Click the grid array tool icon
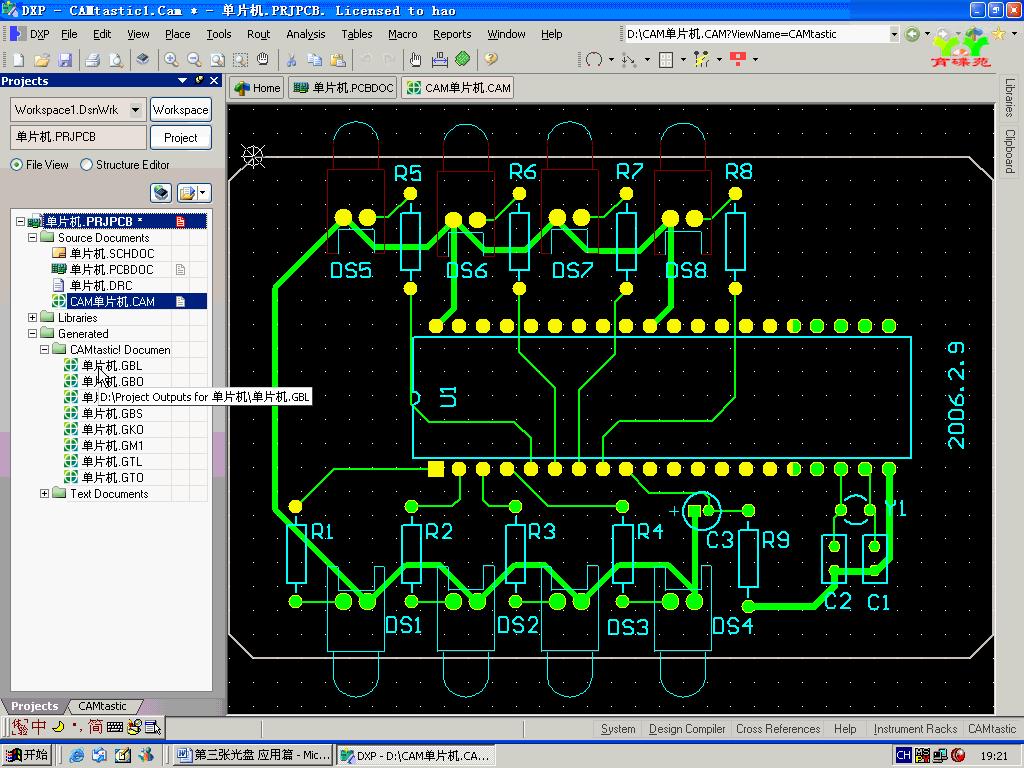Screen dimensions: 1024x768 coord(666,60)
